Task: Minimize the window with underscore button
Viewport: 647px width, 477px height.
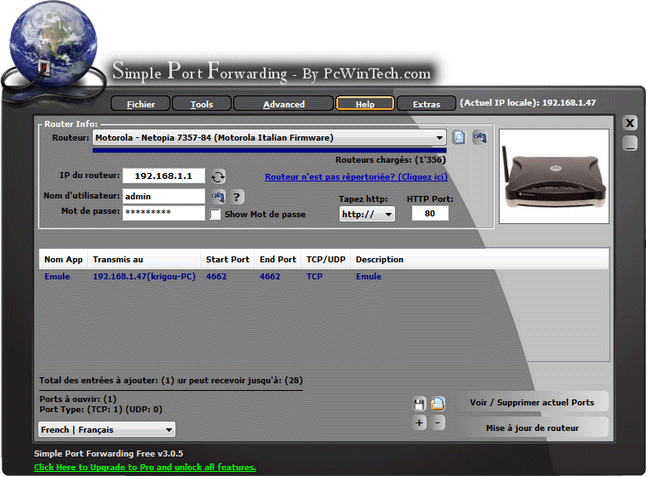Action: coord(630,143)
